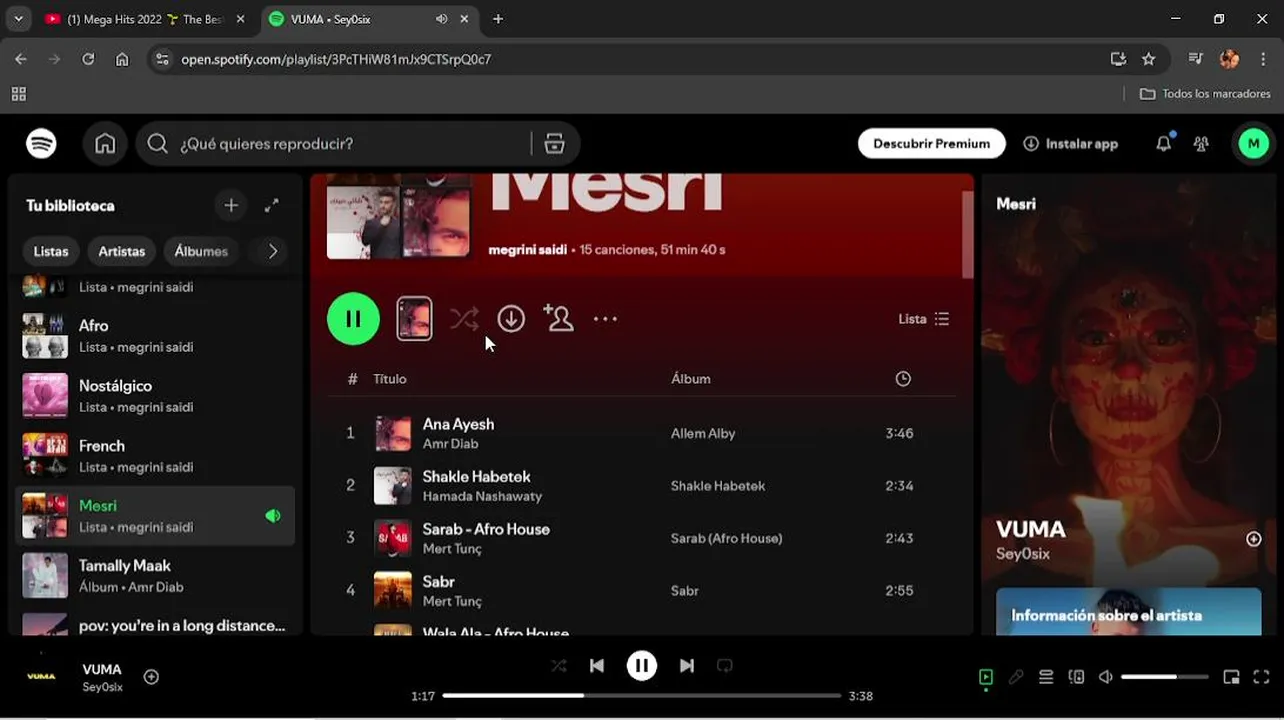Open the mini player
1284x720 pixels.
(1231, 677)
